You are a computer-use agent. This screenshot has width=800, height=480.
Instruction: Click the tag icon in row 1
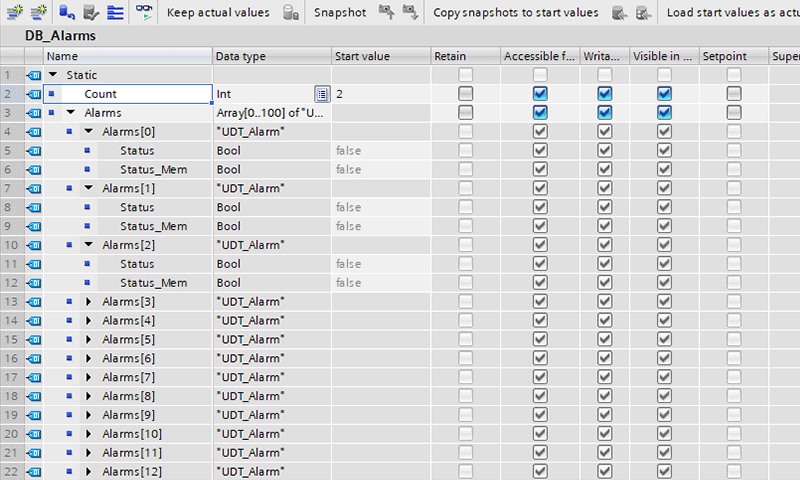tap(34, 75)
